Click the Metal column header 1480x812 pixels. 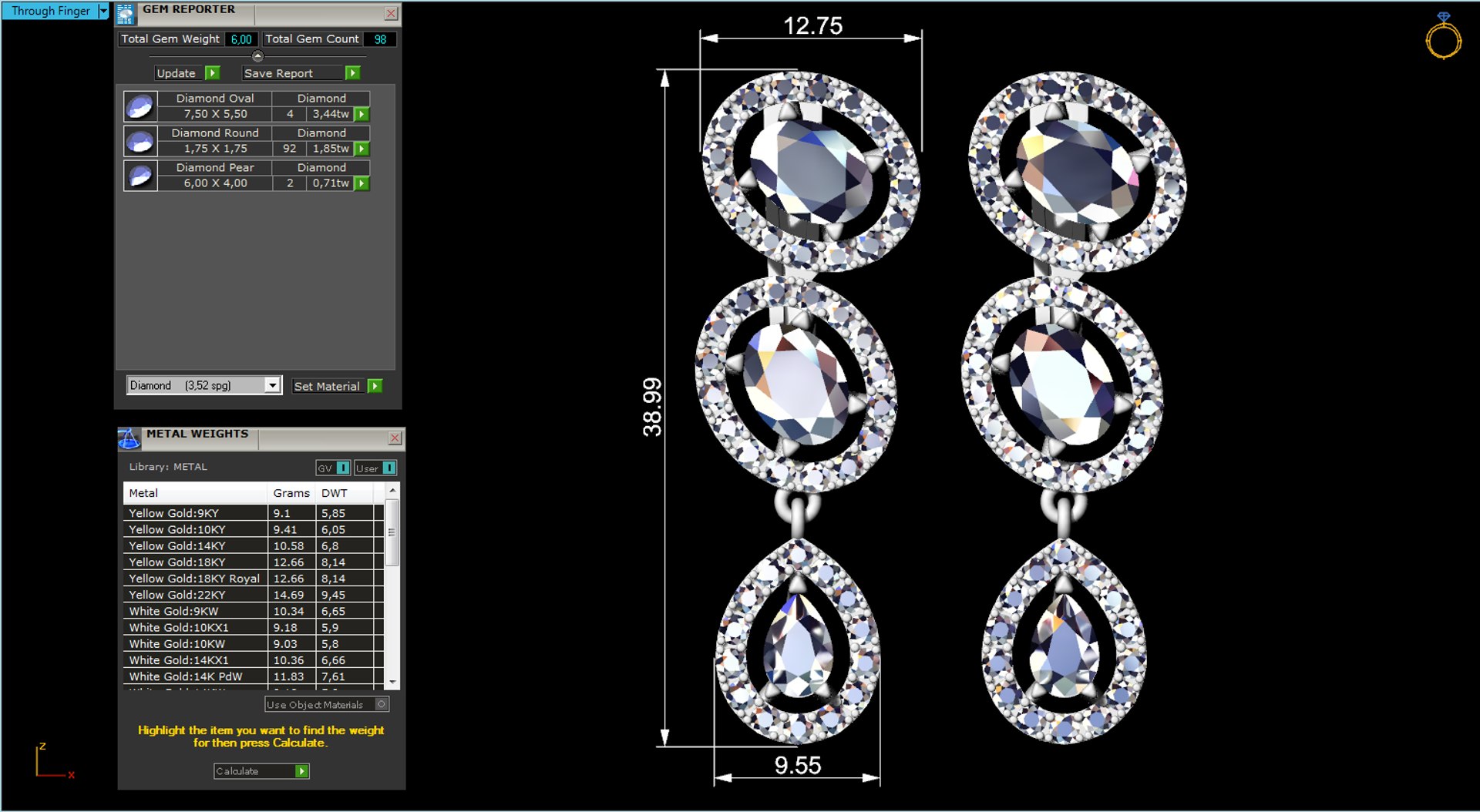click(195, 493)
